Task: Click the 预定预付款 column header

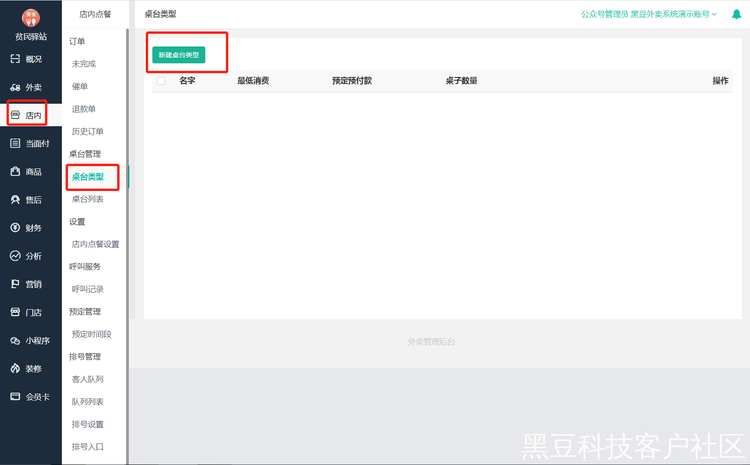Action: [x=352, y=80]
